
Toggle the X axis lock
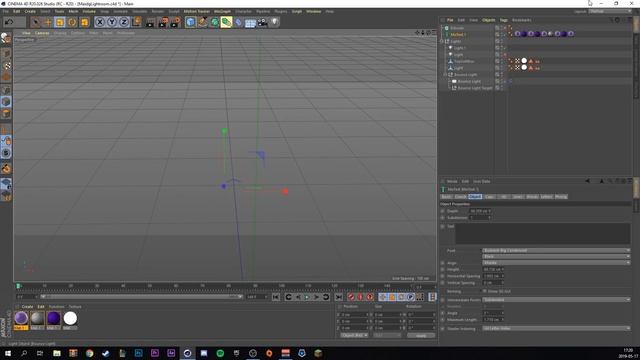pos(100,22)
